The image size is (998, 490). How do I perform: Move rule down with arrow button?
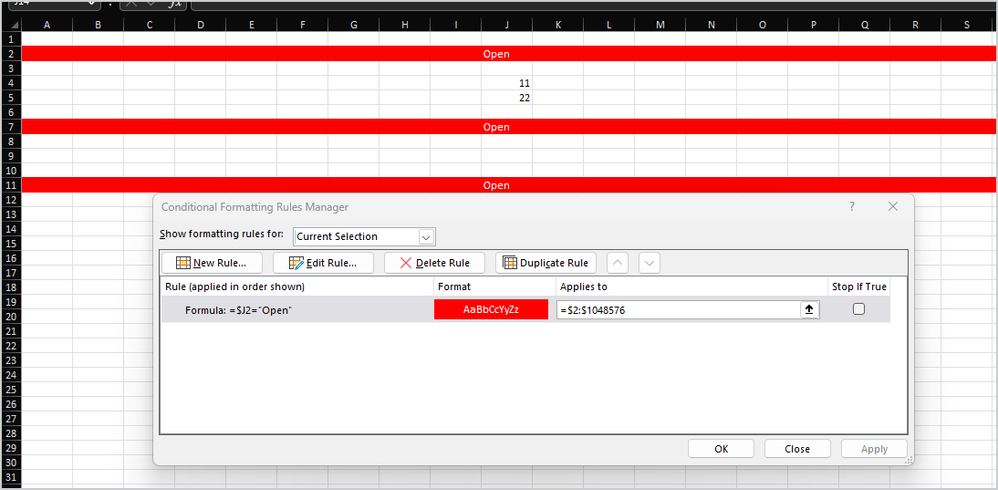point(649,263)
